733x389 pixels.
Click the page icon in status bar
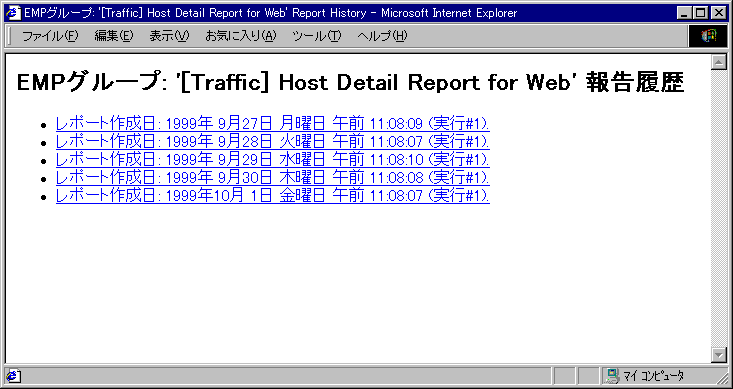14,375
